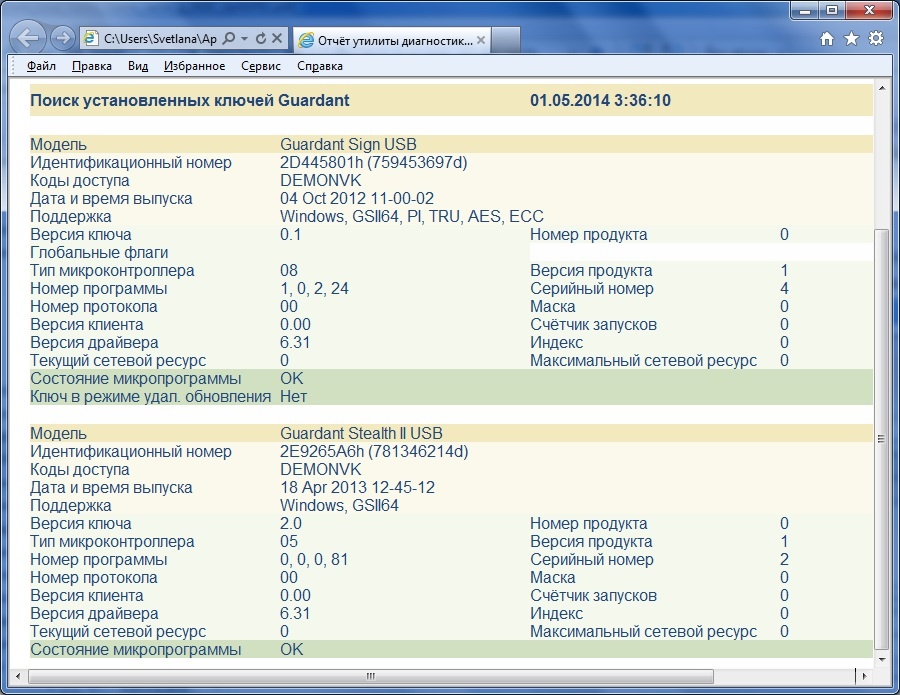Select the Отчёт утилиты диагностики tab

(x=394, y=40)
